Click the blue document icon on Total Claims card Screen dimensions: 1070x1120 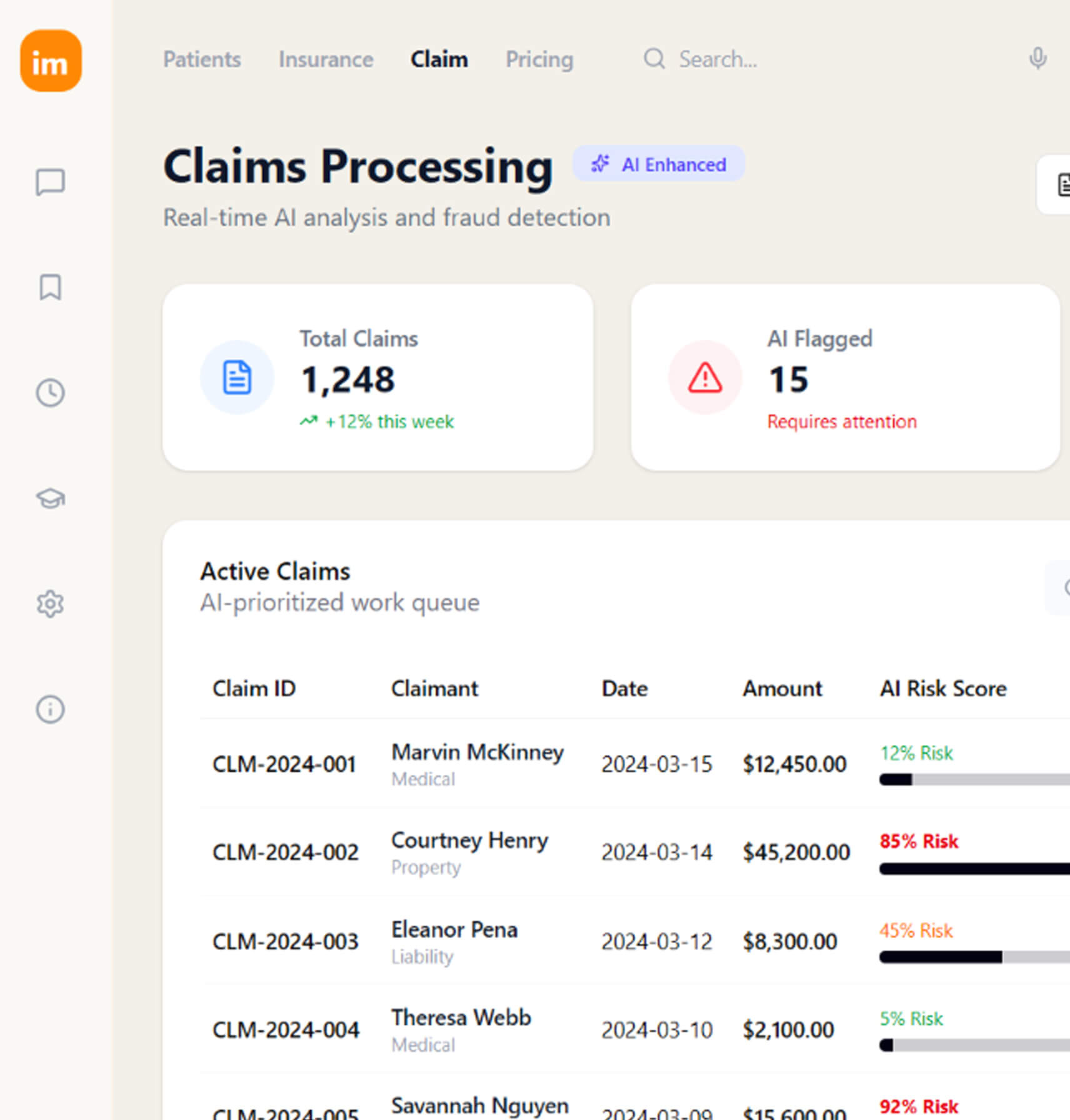click(x=237, y=377)
